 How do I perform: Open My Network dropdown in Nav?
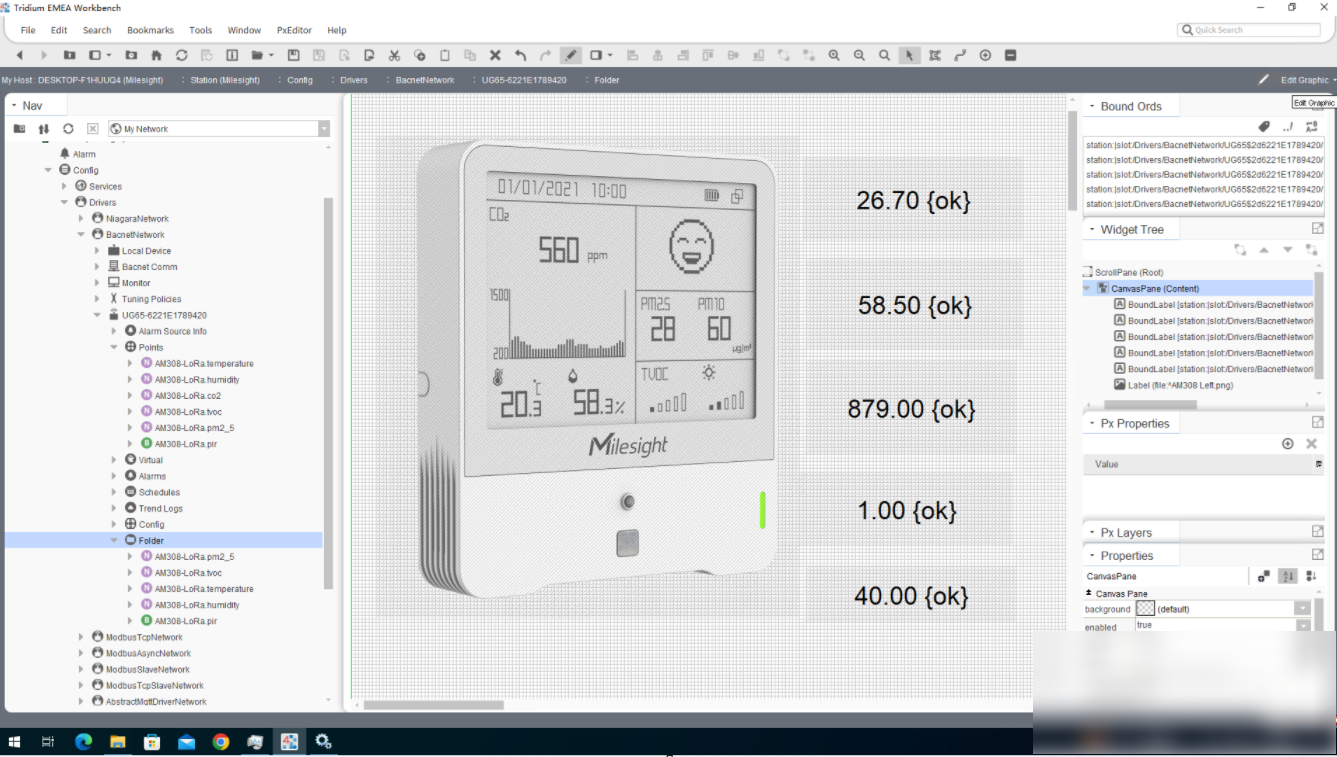pyautogui.click(x=324, y=129)
